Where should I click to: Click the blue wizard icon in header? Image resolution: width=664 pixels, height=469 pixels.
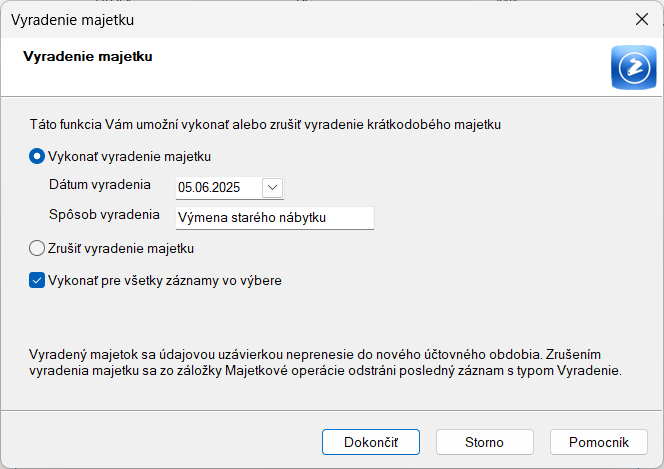pos(634,67)
